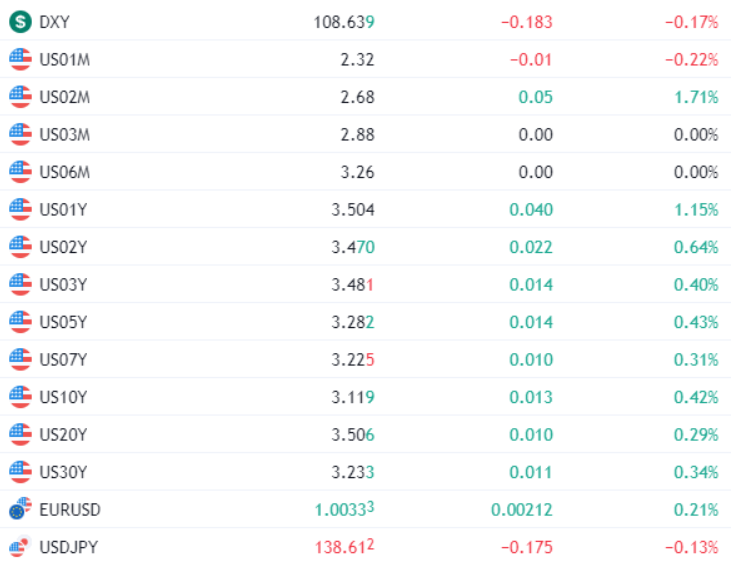This screenshot has height=562, width=735.
Task: Select the US02Y symbol label
Action: tap(63, 247)
